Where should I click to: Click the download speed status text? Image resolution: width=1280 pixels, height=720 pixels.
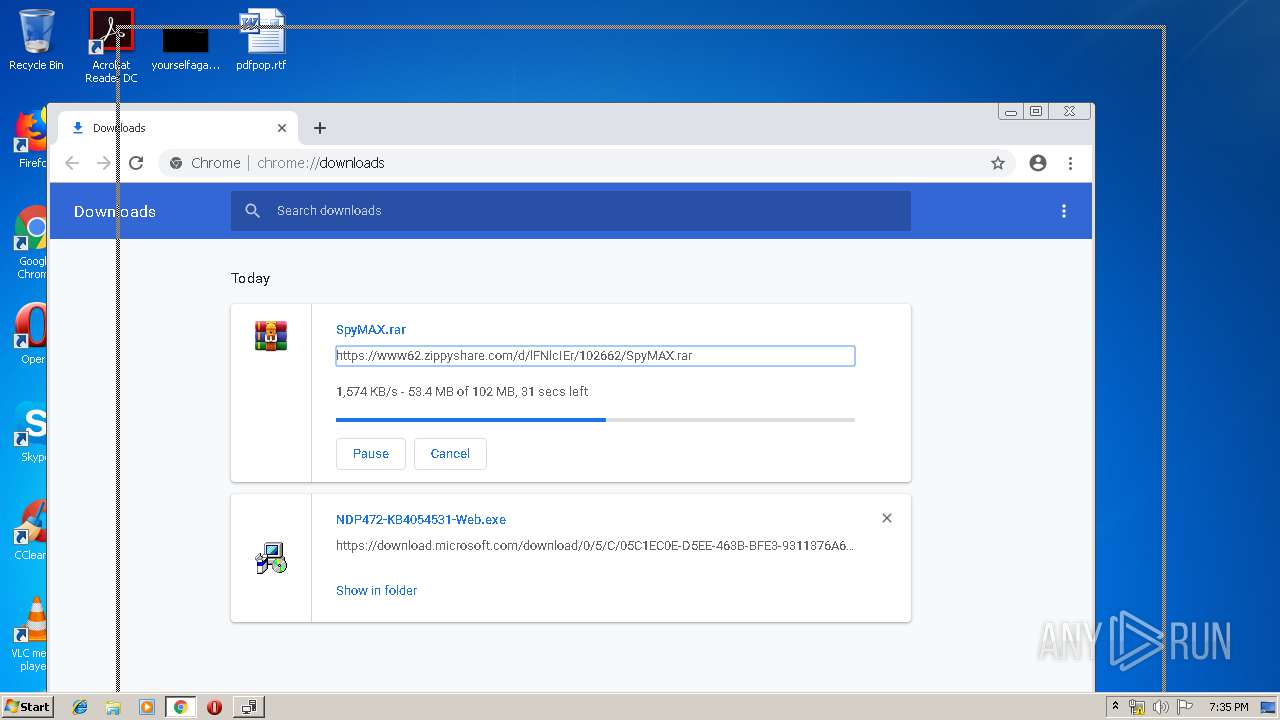coord(462,392)
